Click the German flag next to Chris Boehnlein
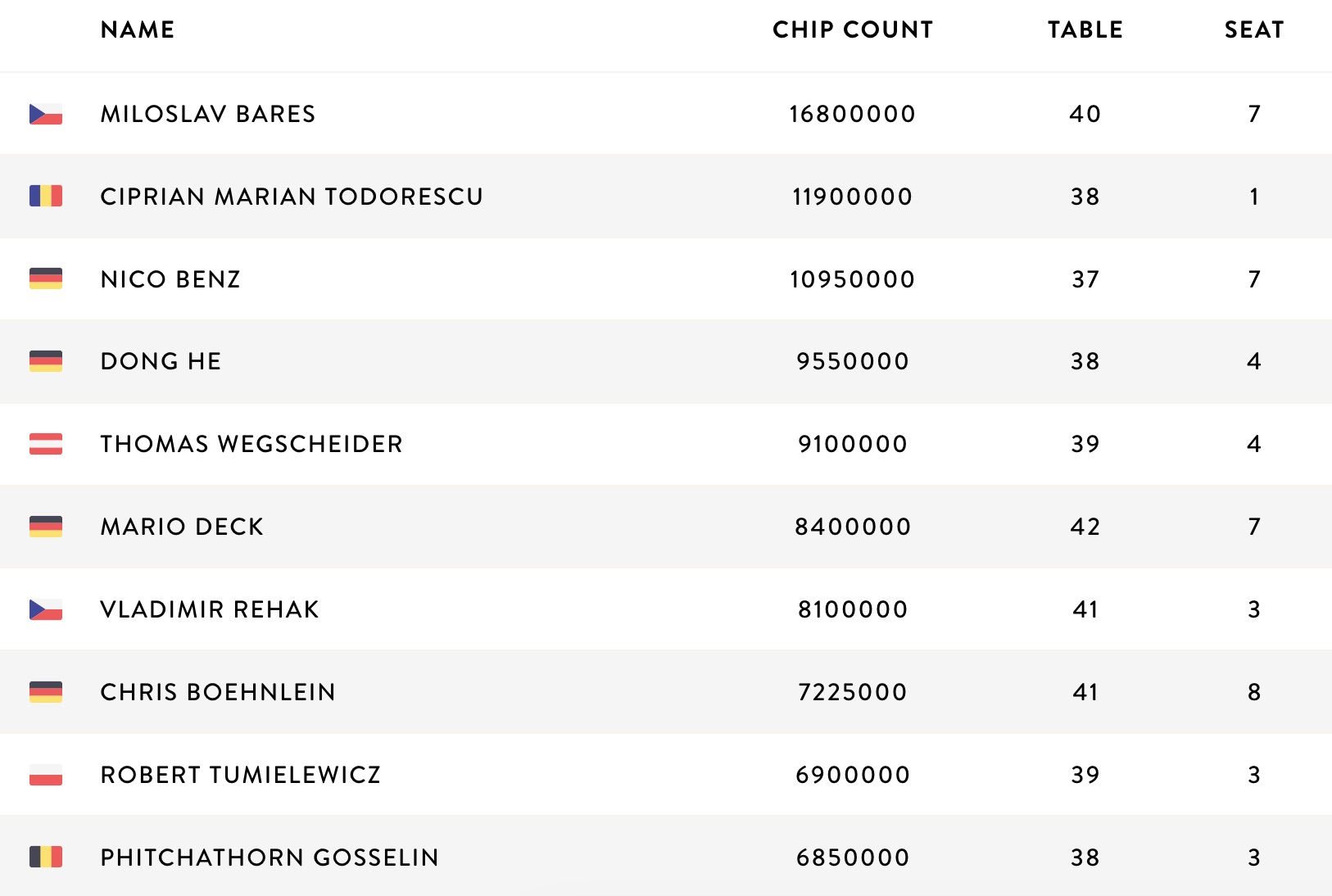 (46, 692)
